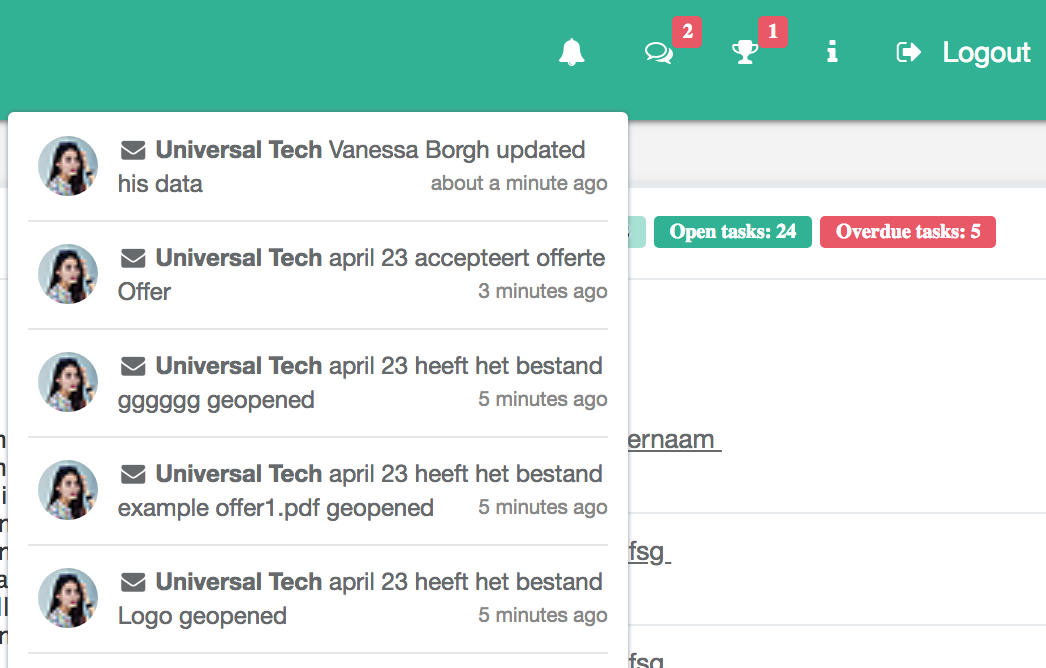Open the info icon in header
The height and width of the screenshot is (668, 1046).
click(x=831, y=52)
